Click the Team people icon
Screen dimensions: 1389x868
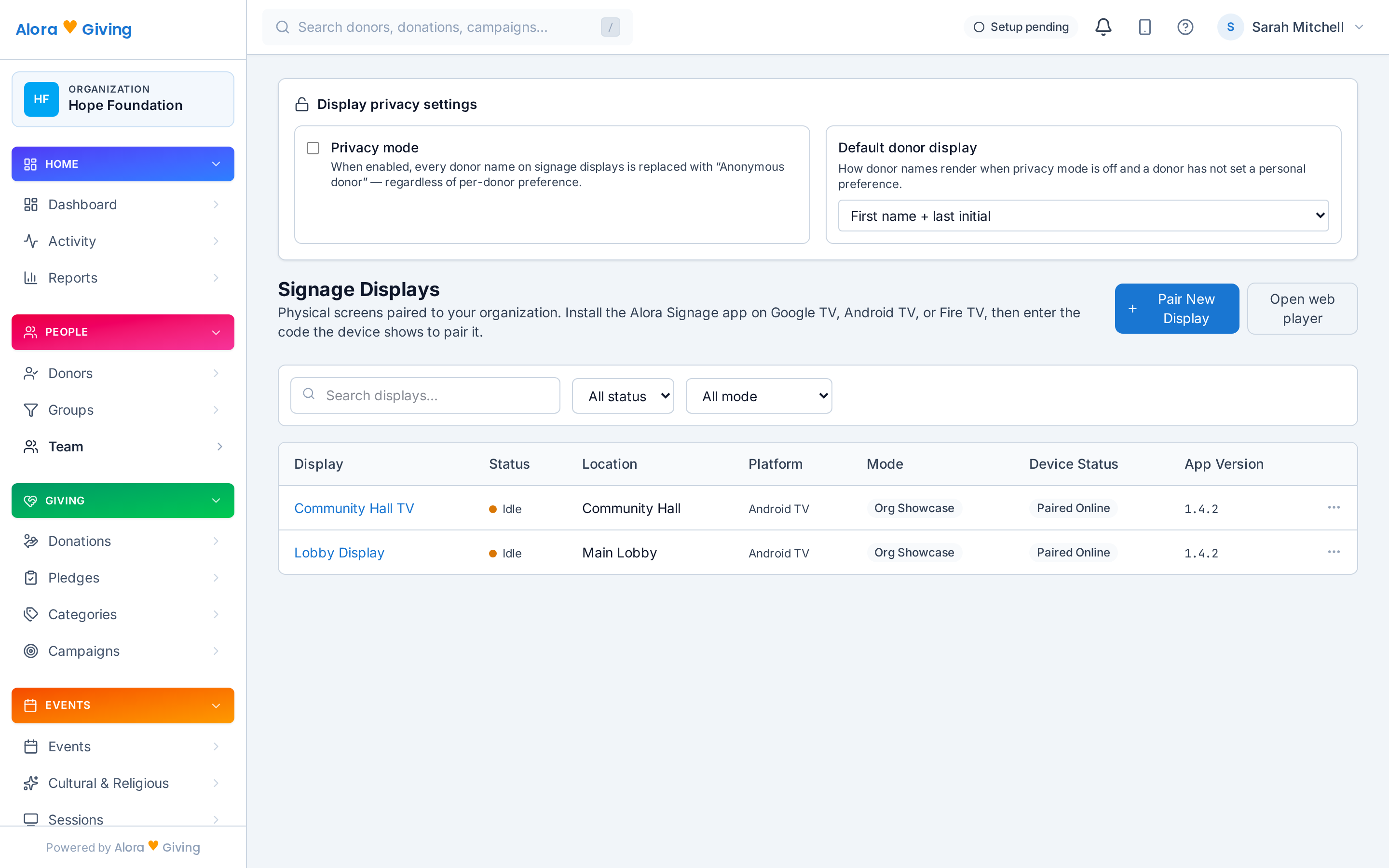[30, 447]
